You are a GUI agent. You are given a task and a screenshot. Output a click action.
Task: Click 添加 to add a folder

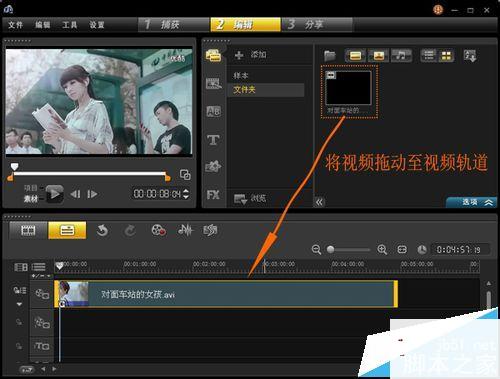click(251, 55)
